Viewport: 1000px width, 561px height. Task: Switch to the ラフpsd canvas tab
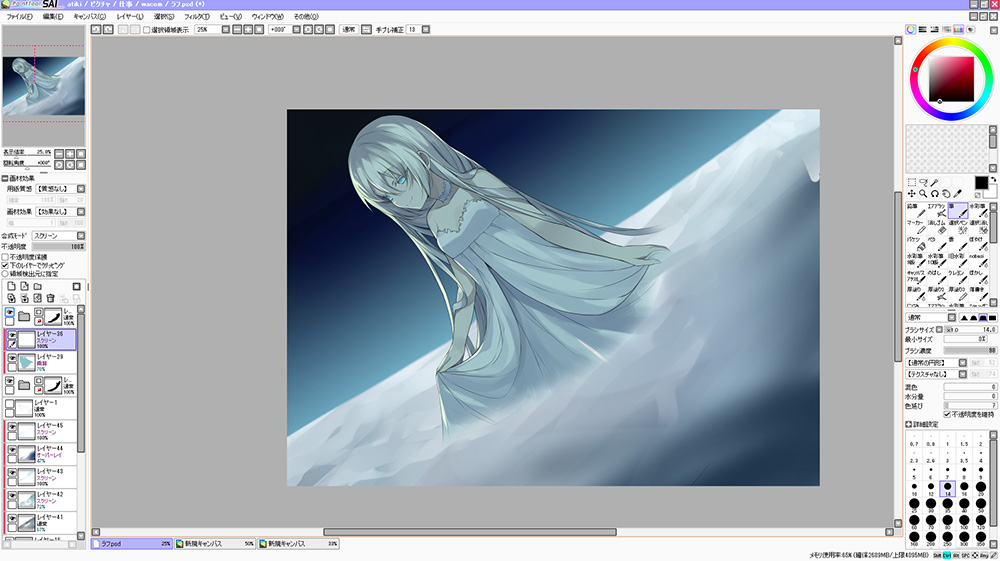[x=131, y=544]
